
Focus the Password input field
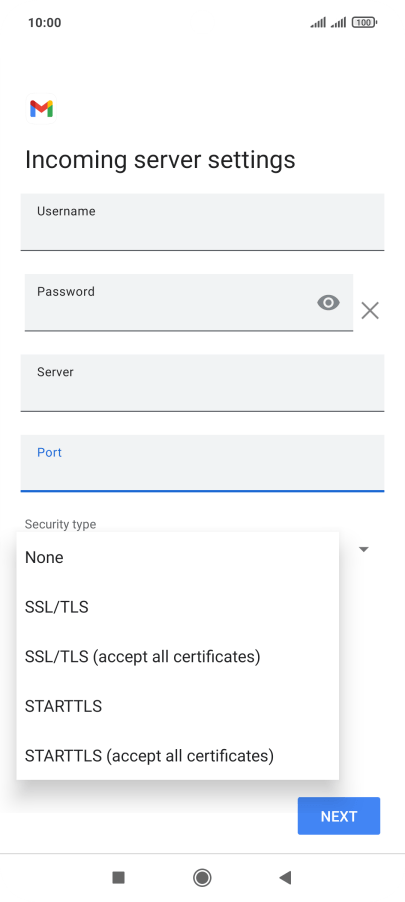pyautogui.click(x=189, y=303)
